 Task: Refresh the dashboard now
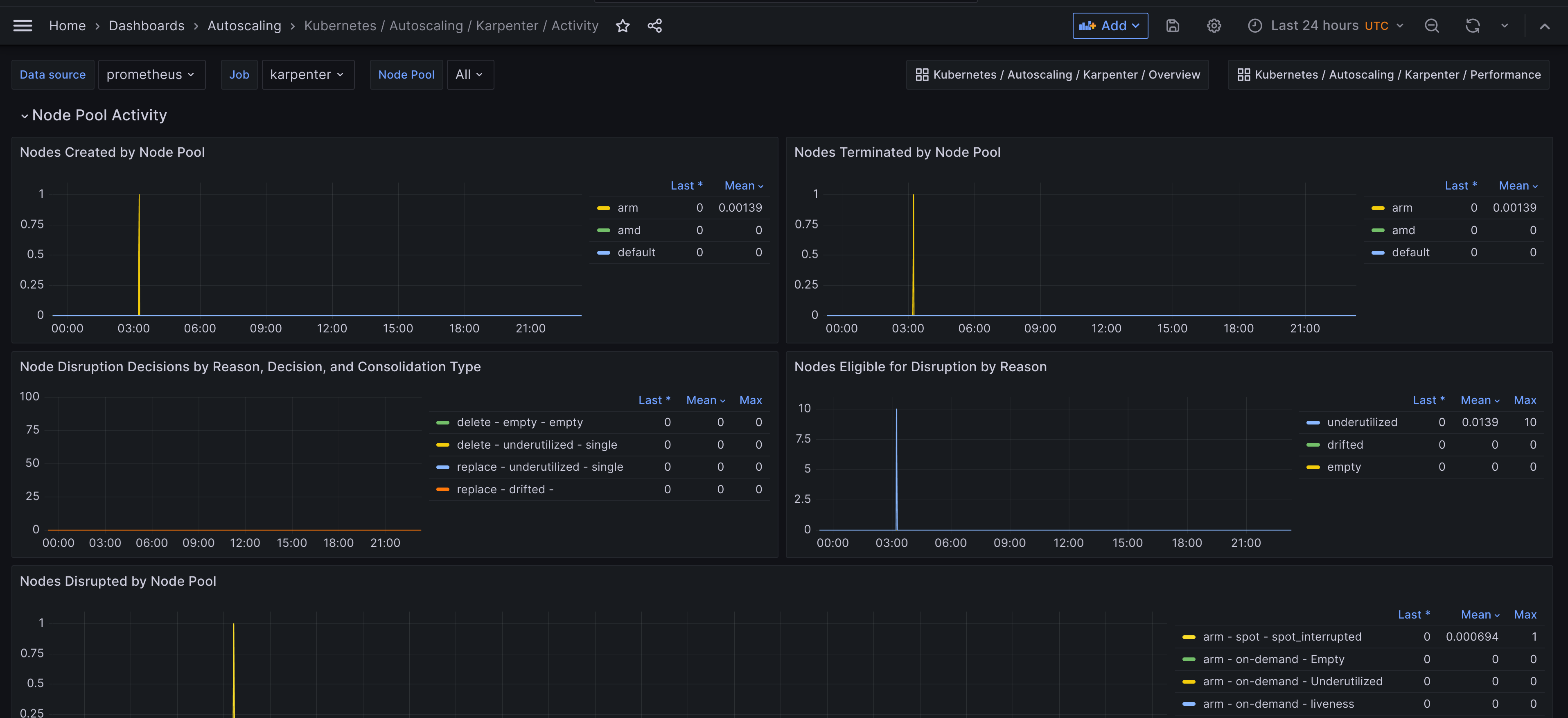tap(1472, 25)
